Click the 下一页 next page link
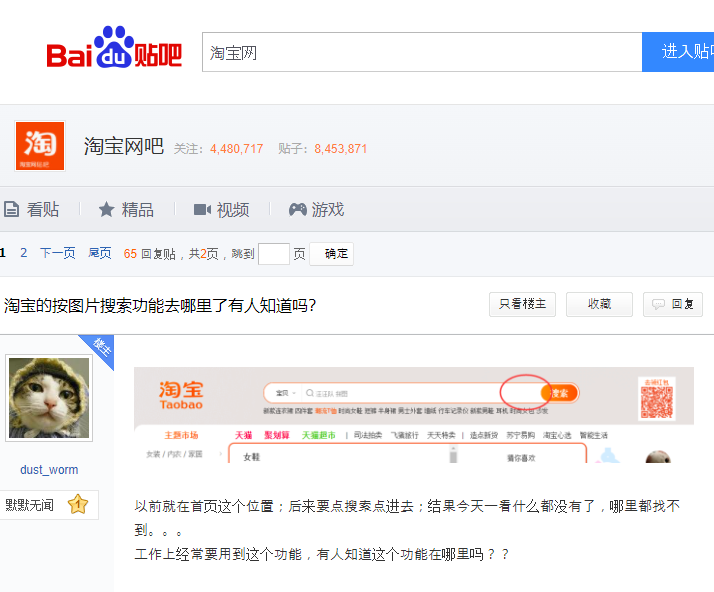Image resolution: width=714 pixels, height=592 pixels. (57, 253)
